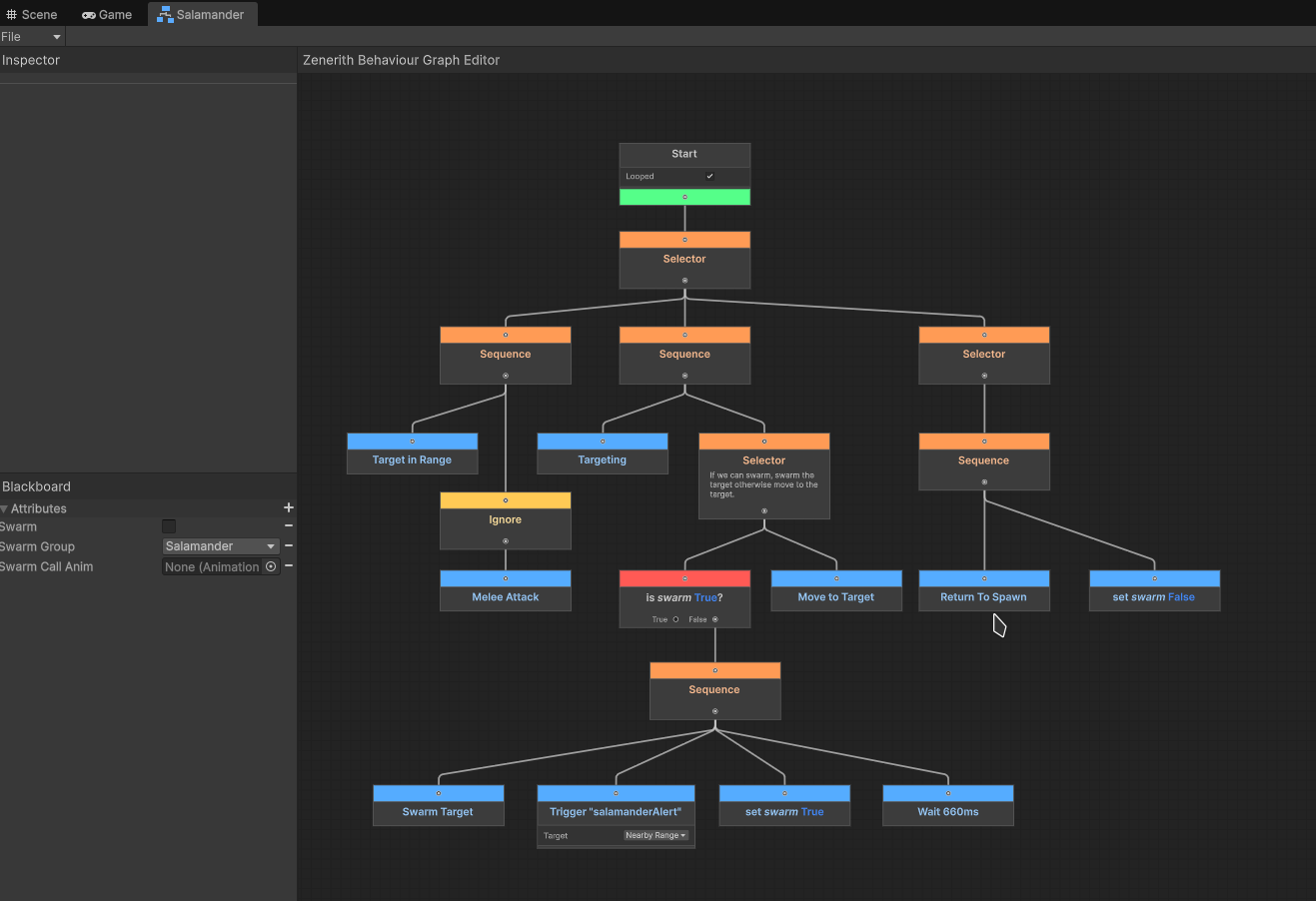Switch to the Game tab
This screenshot has width=1316, height=901.
tap(107, 15)
